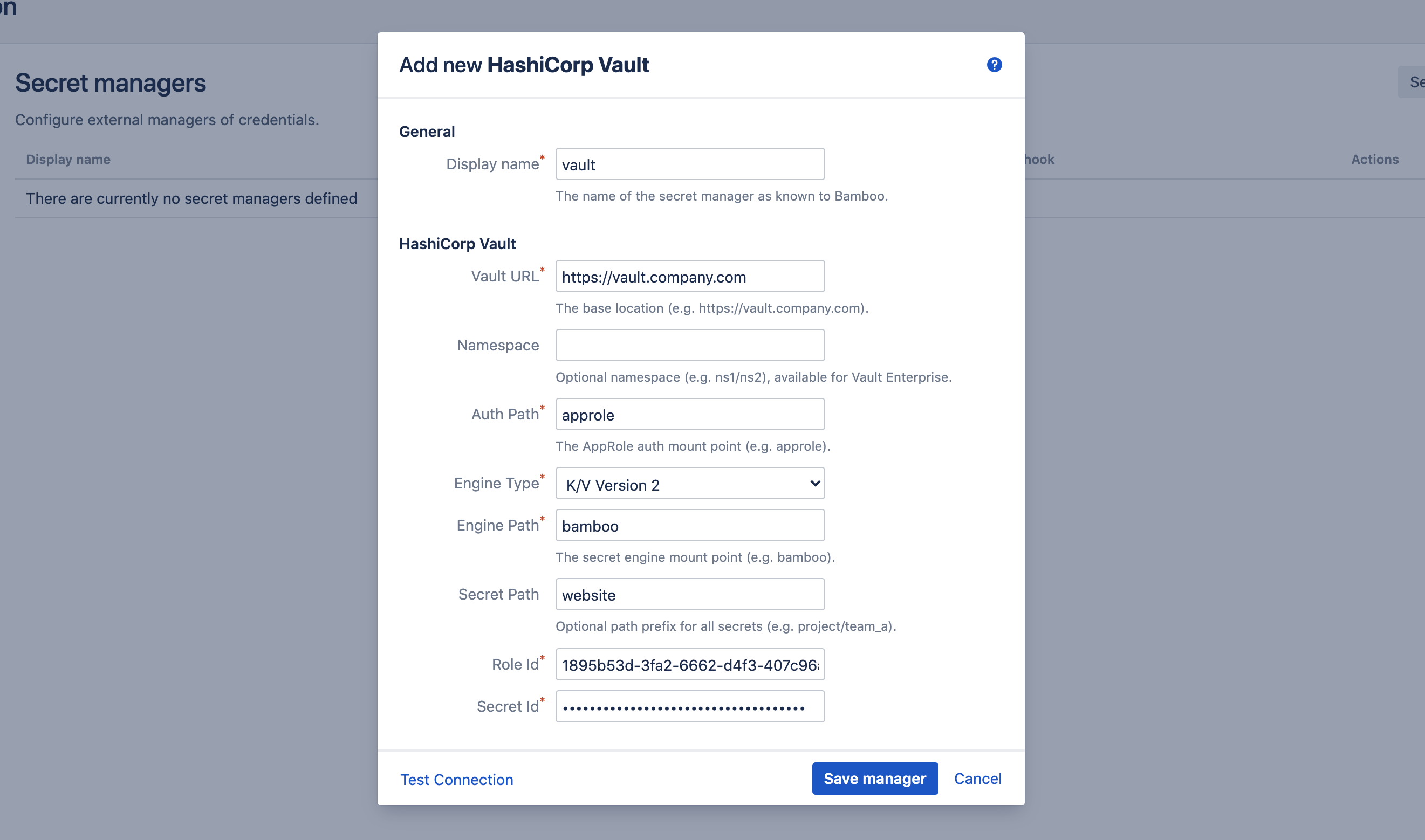Click the Test Connection link
This screenshot has width=1425, height=840.
456,780
